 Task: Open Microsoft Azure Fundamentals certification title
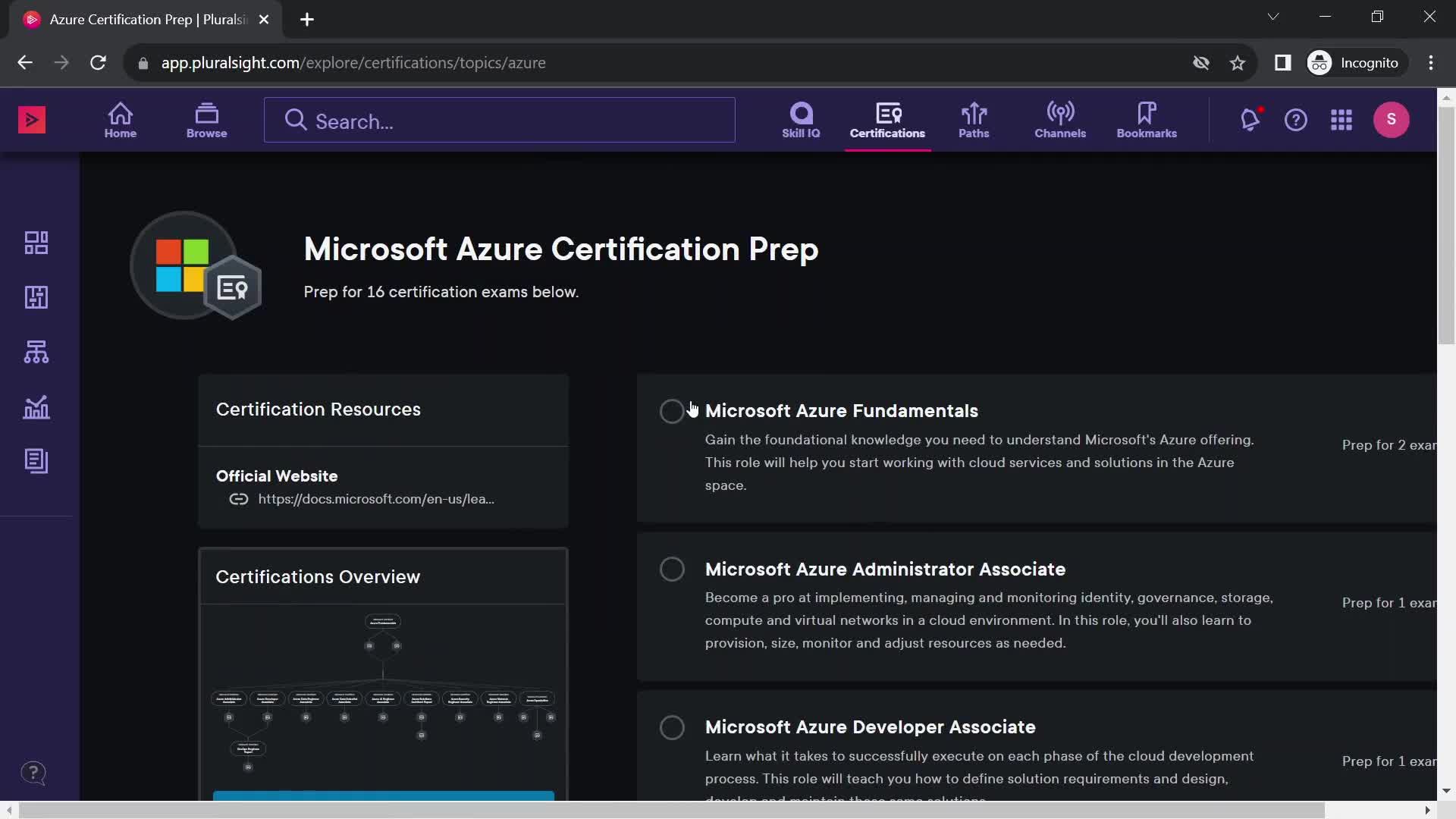[x=842, y=411]
